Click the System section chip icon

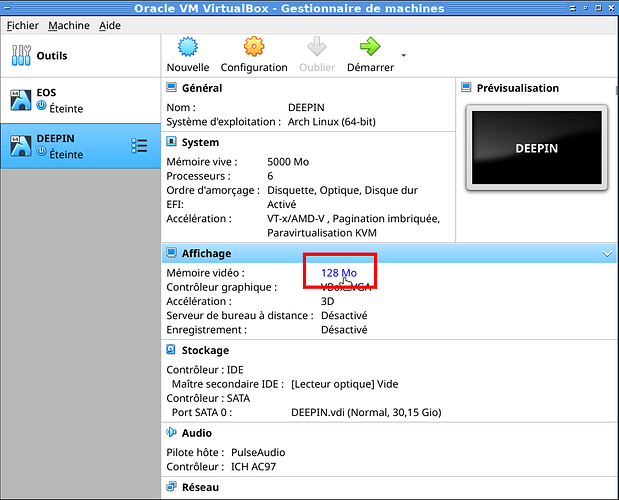tap(171, 142)
